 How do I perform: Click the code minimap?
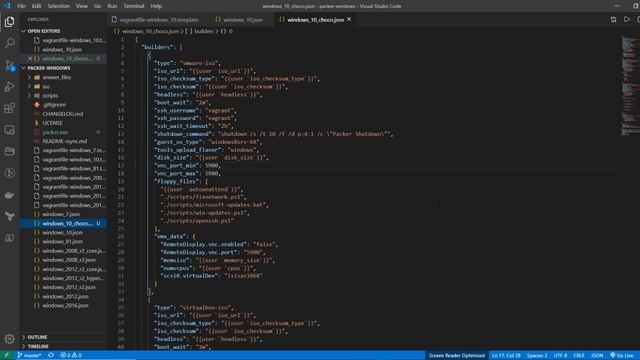pos(630,86)
